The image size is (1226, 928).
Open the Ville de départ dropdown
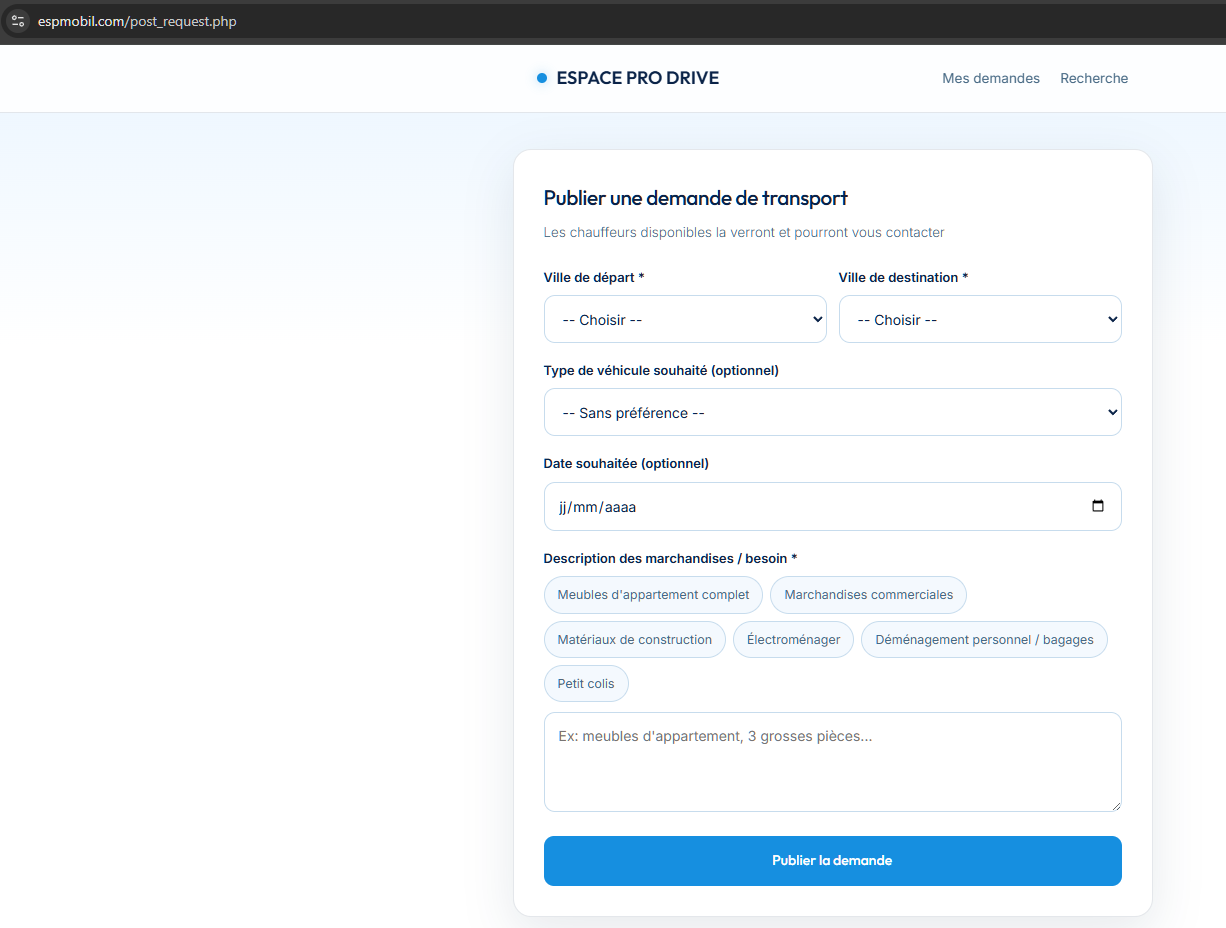[x=685, y=319]
